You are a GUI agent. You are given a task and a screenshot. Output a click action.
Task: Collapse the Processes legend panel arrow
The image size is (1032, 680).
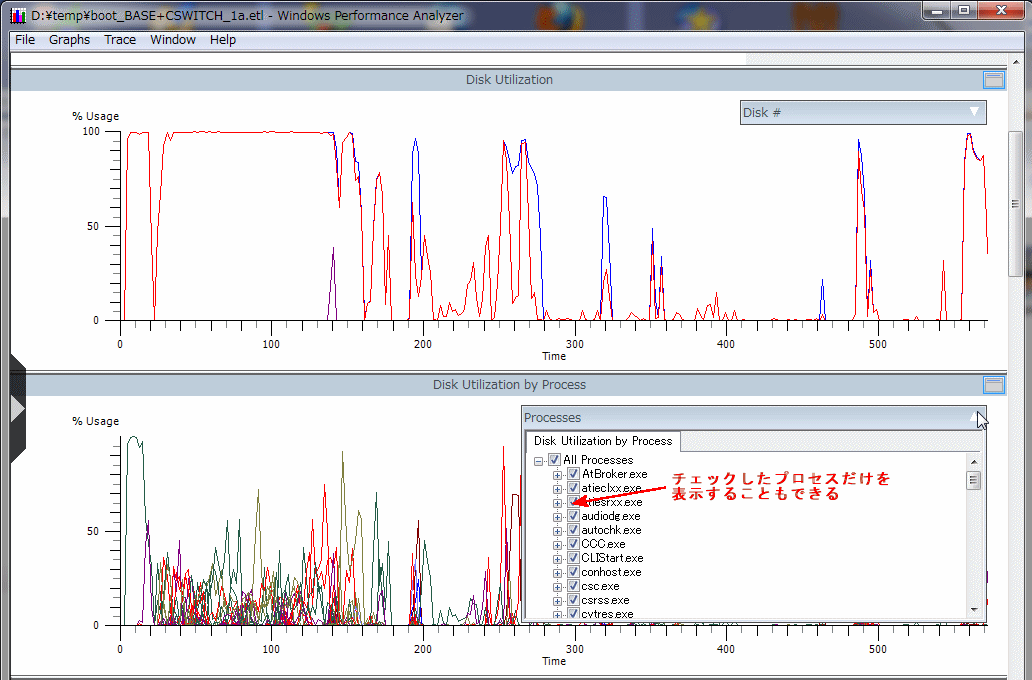pyautogui.click(x=975, y=418)
